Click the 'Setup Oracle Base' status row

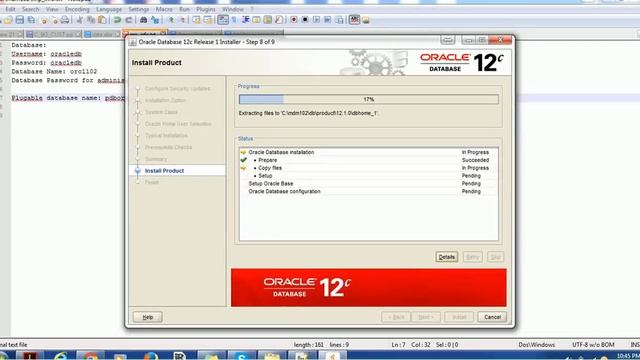pyautogui.click(x=369, y=184)
